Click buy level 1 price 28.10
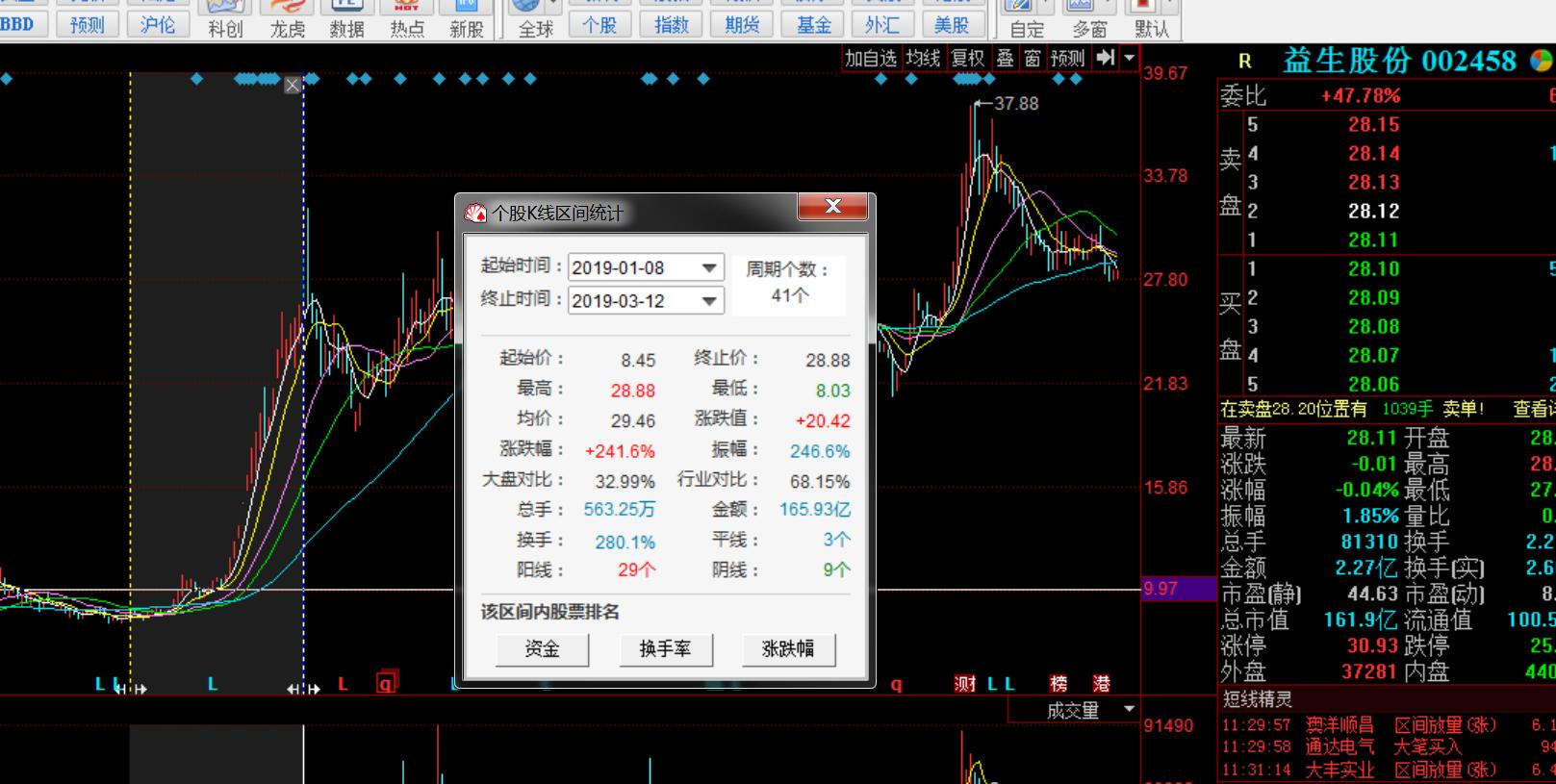 (1373, 268)
